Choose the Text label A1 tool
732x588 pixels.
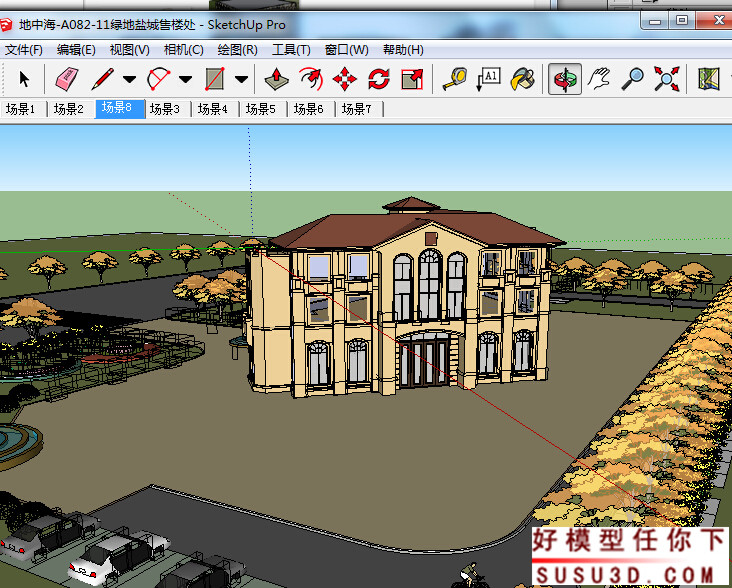pyautogui.click(x=488, y=78)
